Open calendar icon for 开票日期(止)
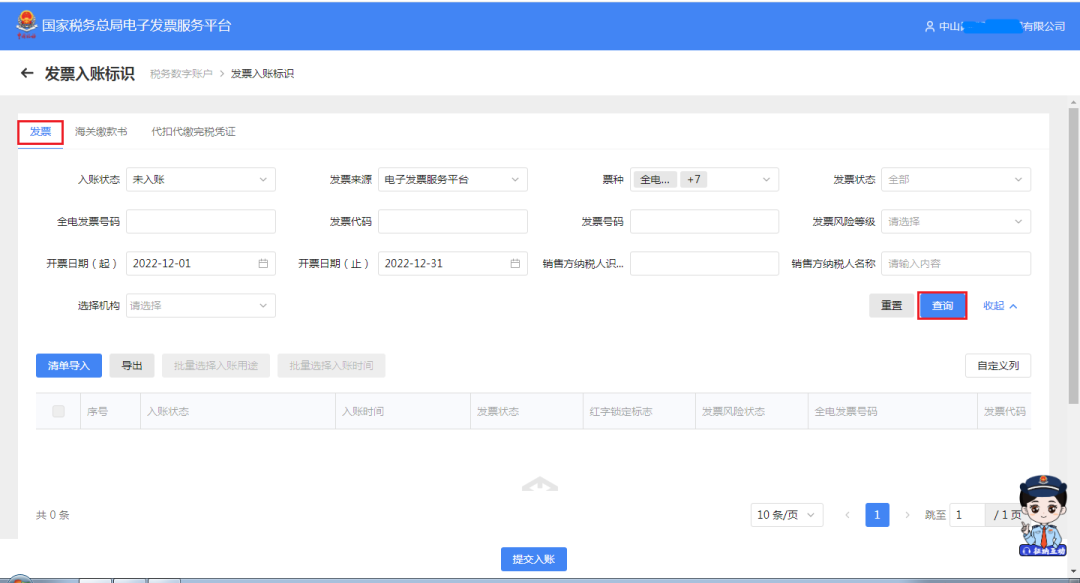The image size is (1080, 583). [x=516, y=264]
